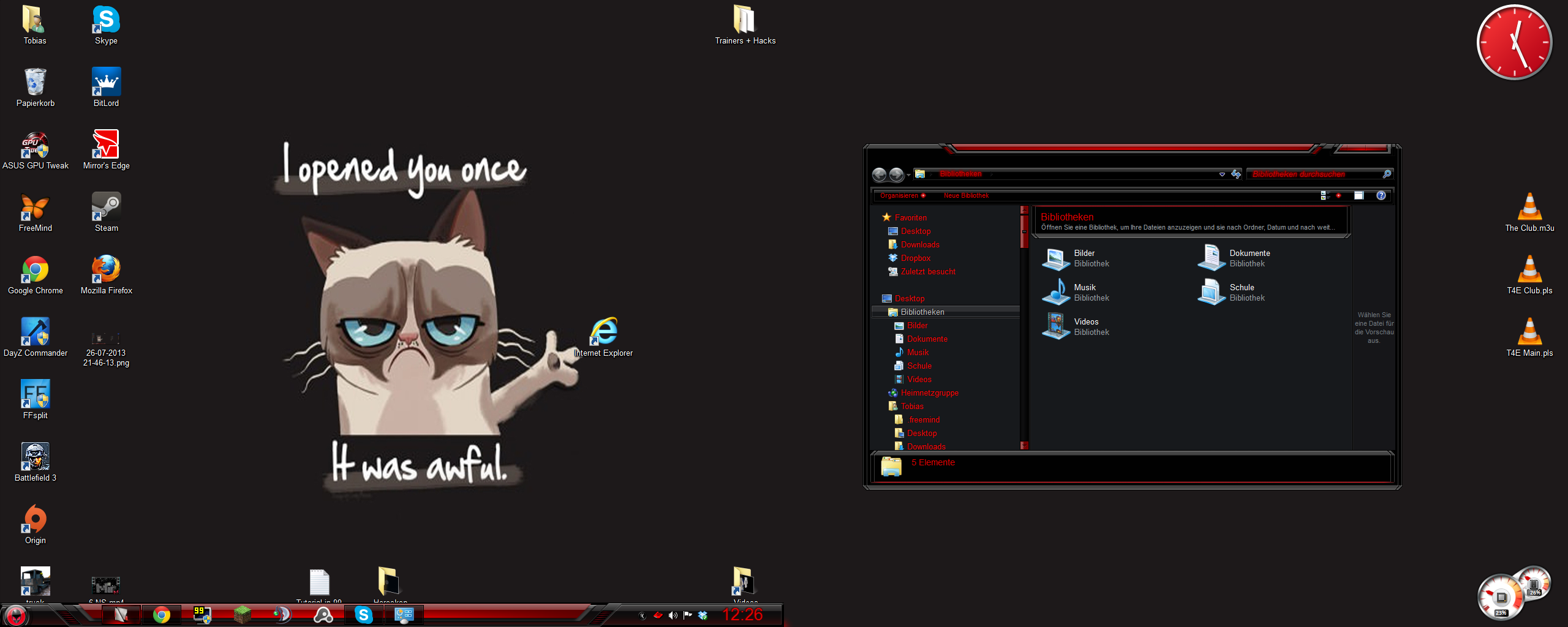Switch to Chrome via its taskbar button
1568x627 pixels.
pos(162,614)
